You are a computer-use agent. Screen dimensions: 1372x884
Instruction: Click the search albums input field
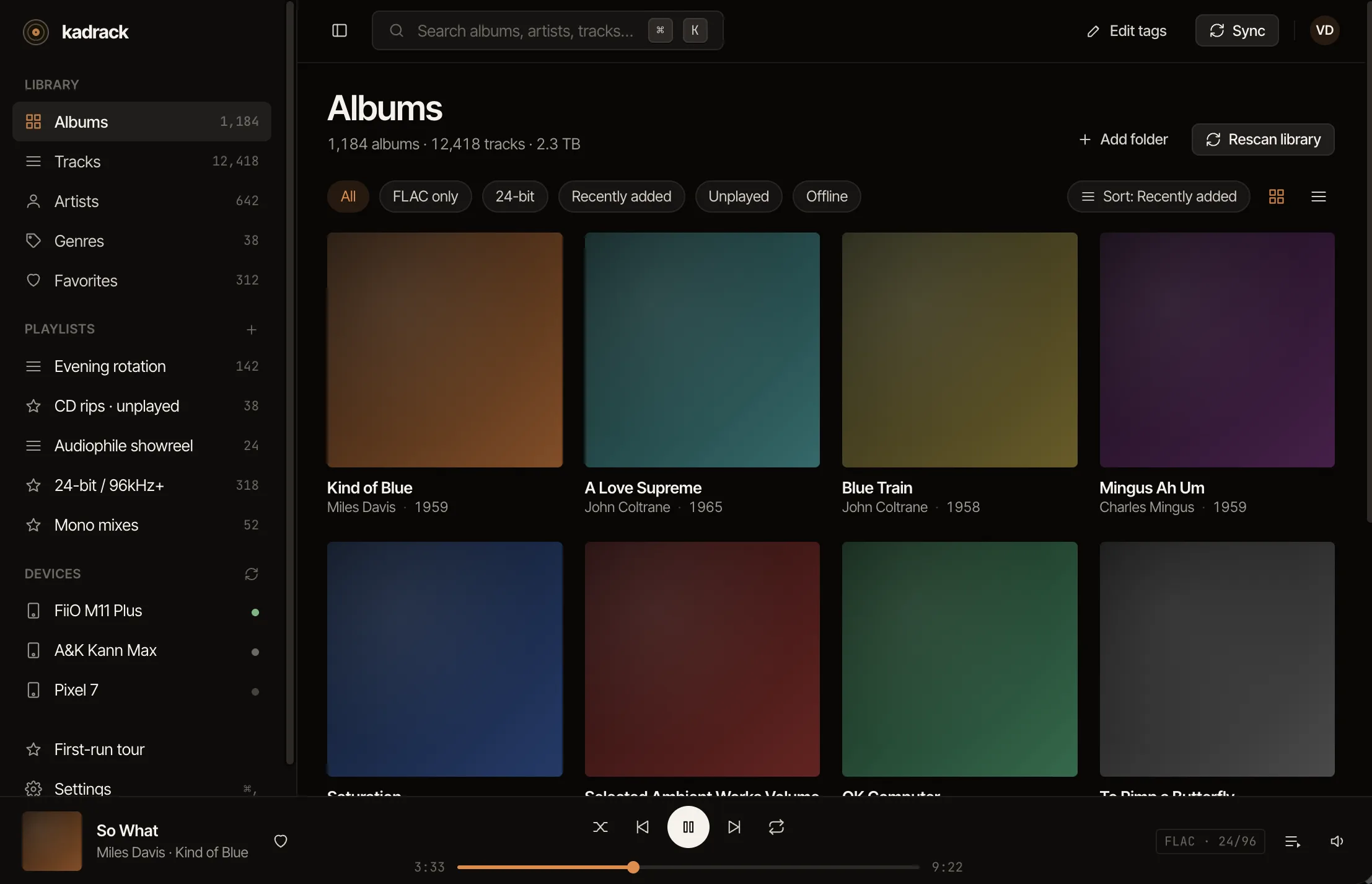coord(548,30)
